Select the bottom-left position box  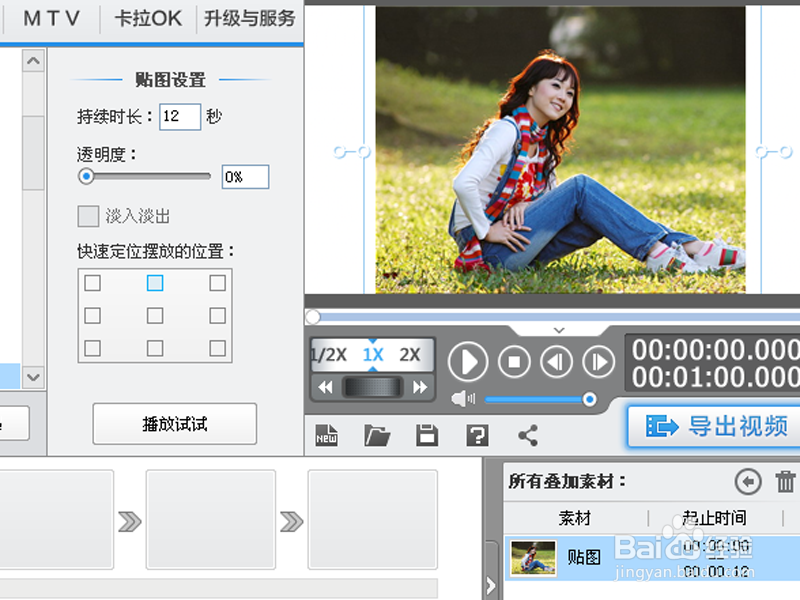[x=92, y=348]
